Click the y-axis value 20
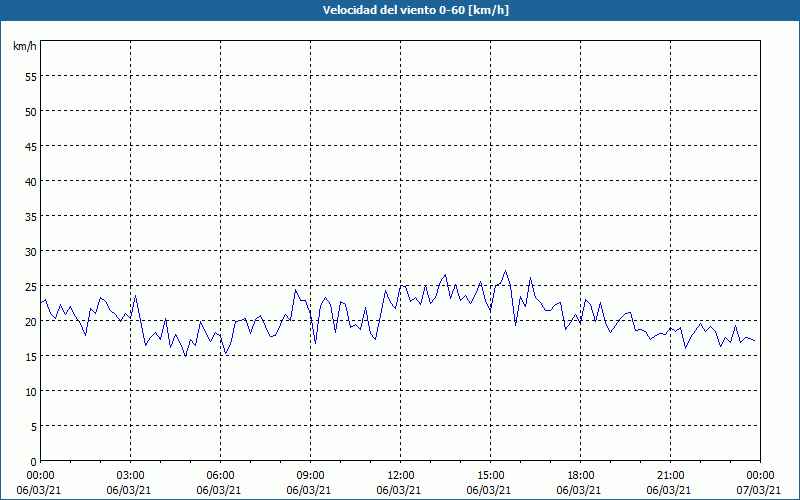 [31, 321]
